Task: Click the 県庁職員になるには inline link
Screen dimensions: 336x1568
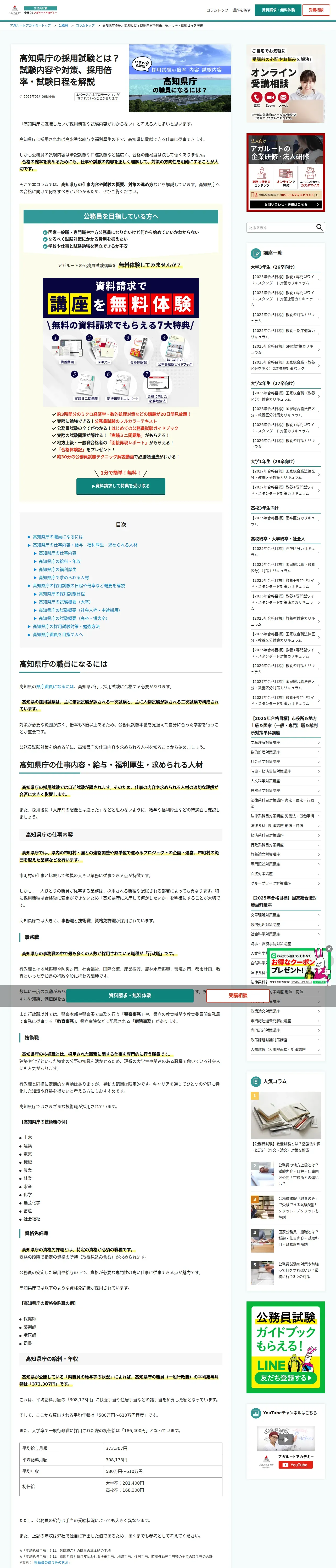Action: pos(55,687)
